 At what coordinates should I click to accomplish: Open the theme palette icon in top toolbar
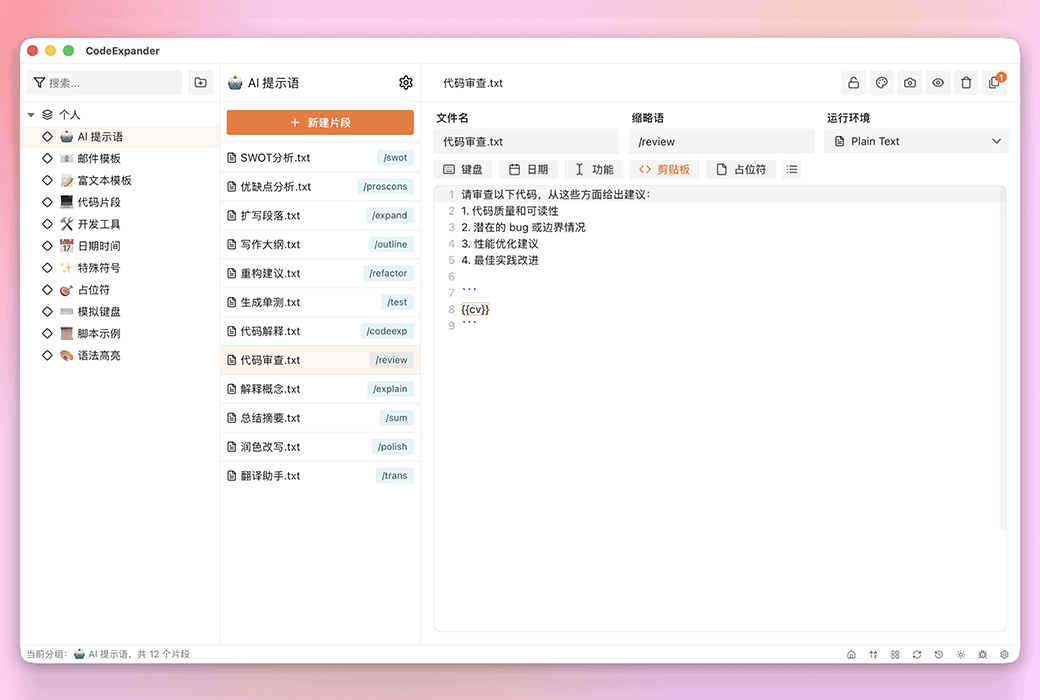881,83
